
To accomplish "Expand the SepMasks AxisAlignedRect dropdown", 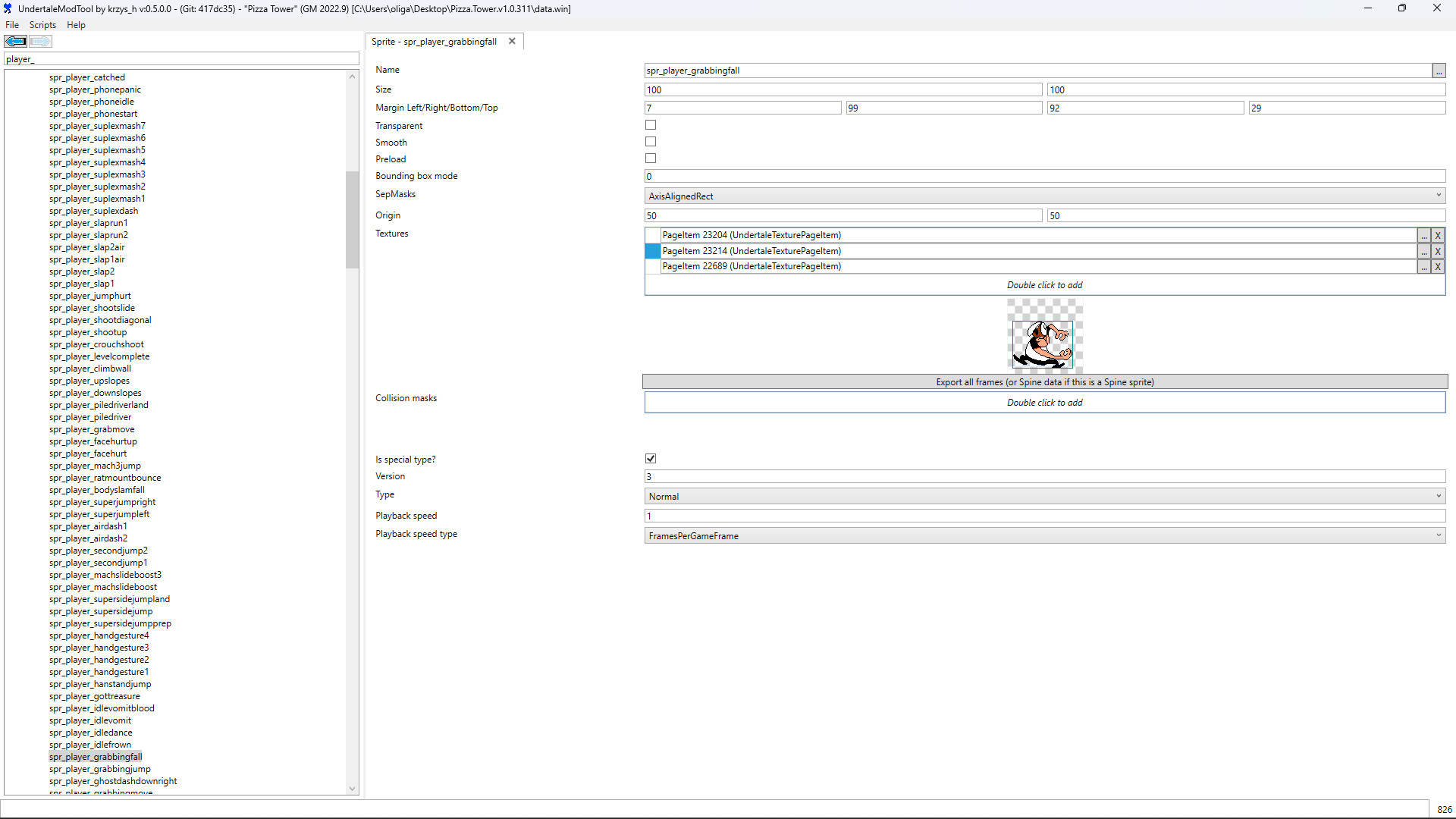I will (1044, 196).
